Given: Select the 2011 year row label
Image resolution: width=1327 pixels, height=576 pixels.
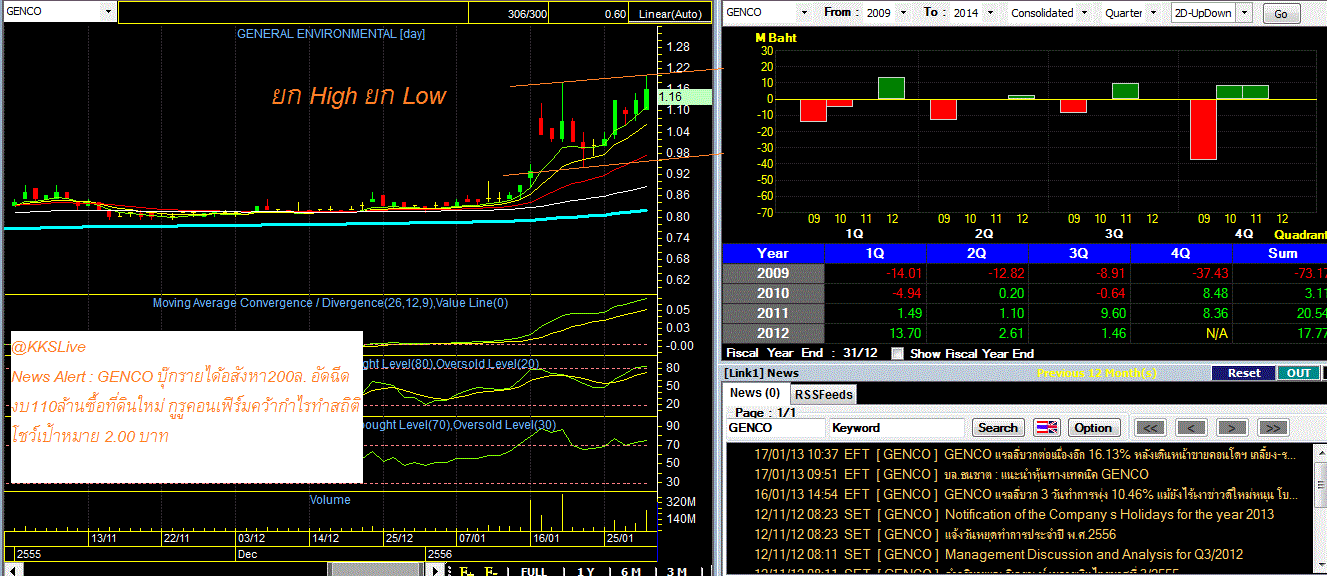Looking at the screenshot, I should coord(773,313).
